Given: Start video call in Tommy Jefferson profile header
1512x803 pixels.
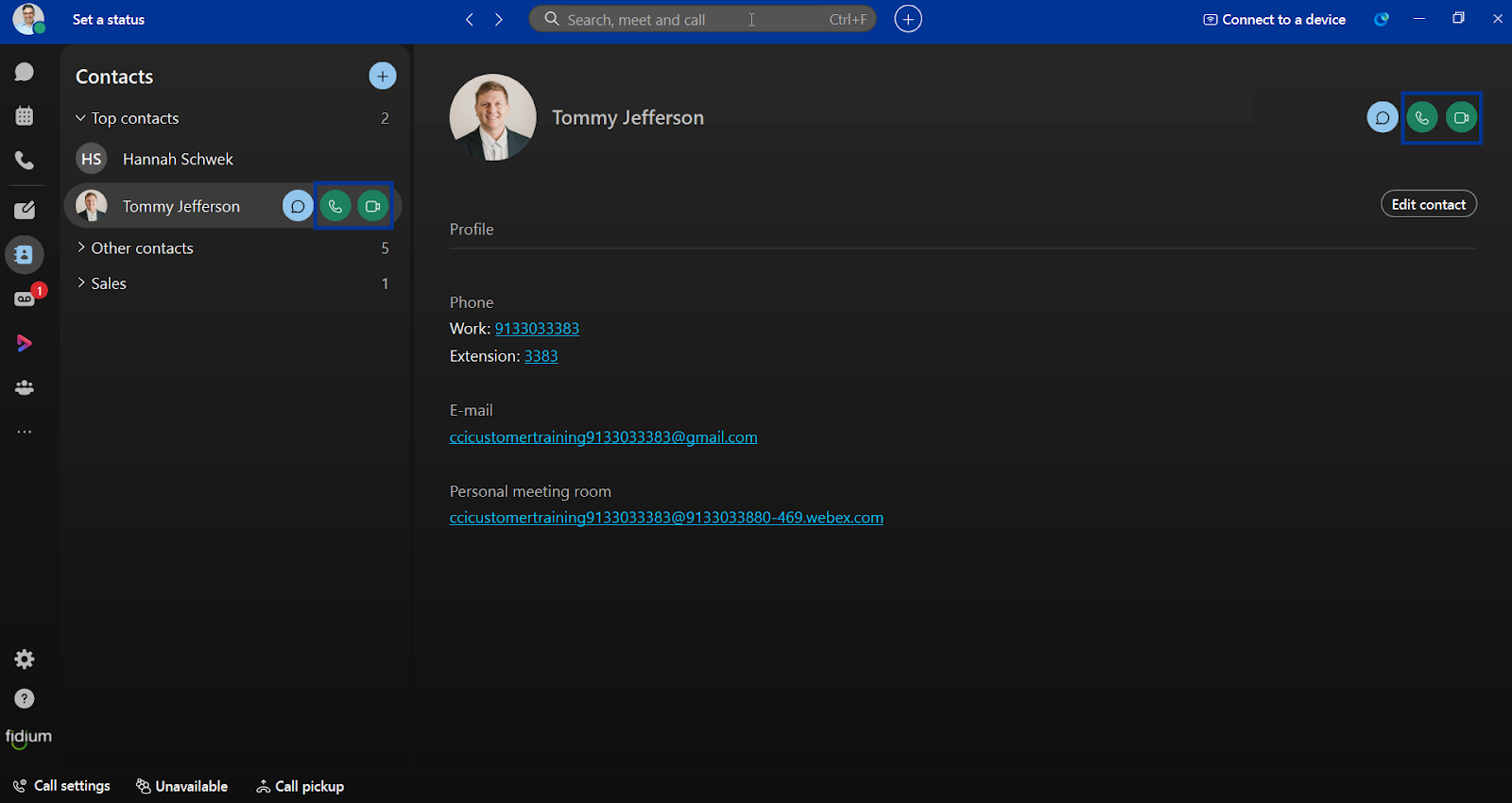Looking at the screenshot, I should pyautogui.click(x=1462, y=118).
